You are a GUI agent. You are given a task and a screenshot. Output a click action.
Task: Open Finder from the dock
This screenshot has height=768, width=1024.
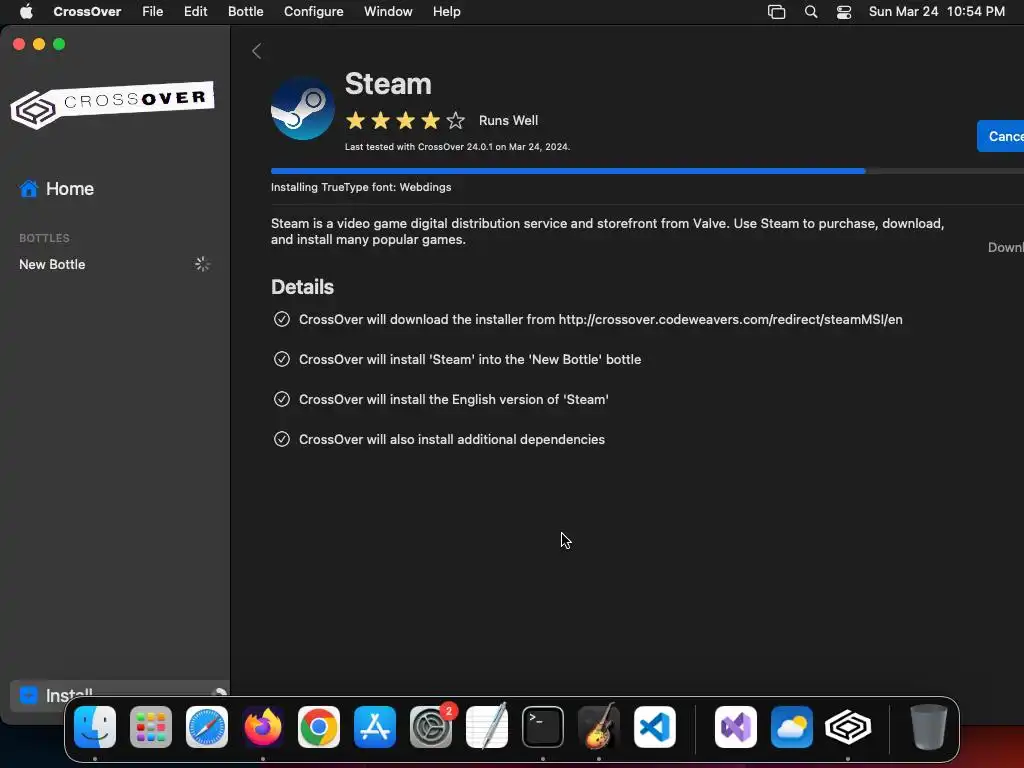[95, 726]
